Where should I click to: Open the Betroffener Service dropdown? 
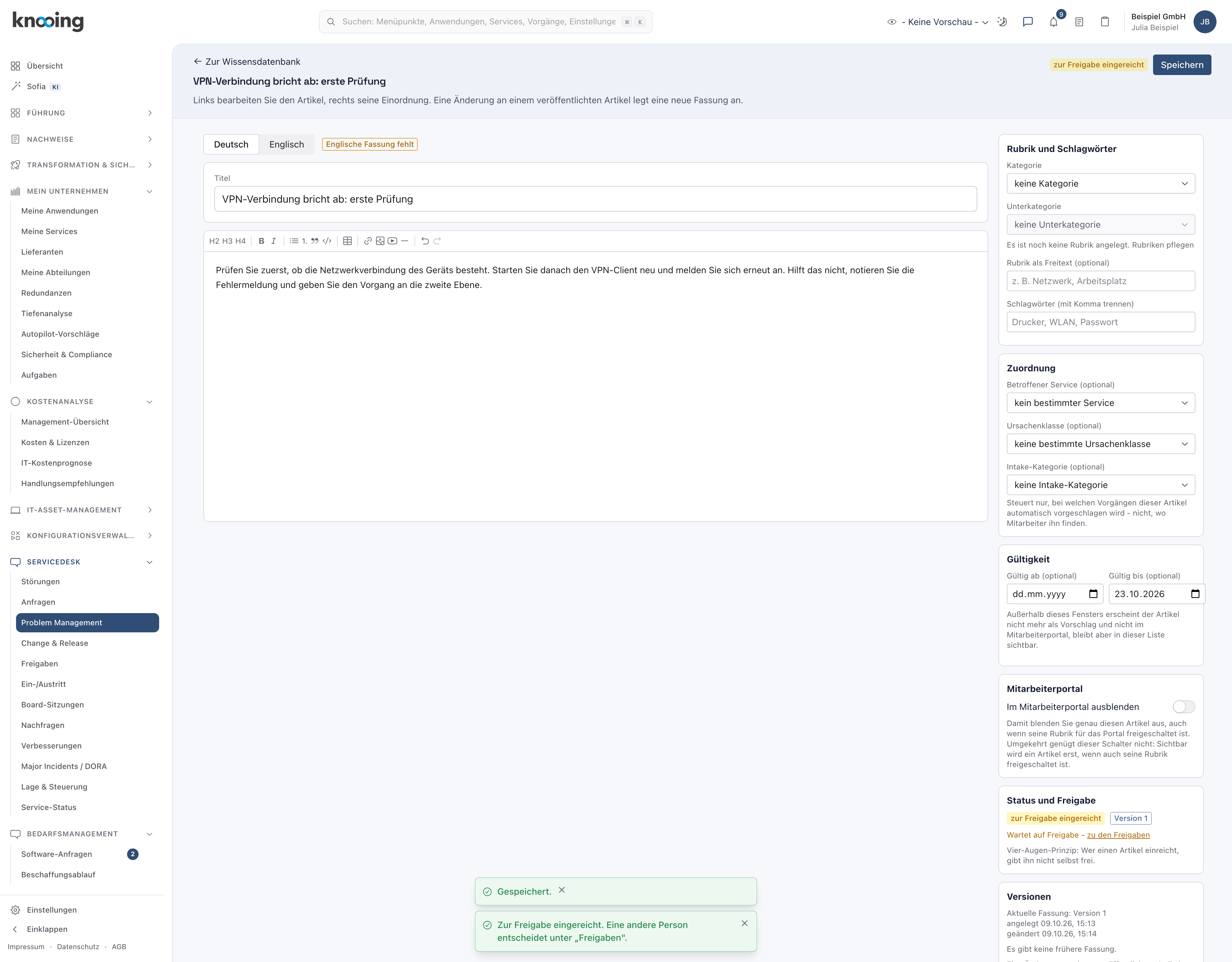tap(1100, 403)
